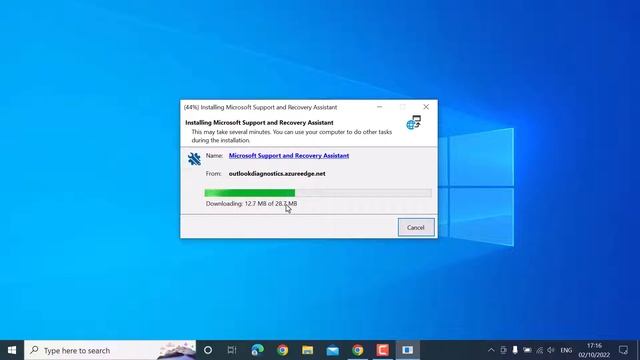This screenshot has height=360, width=640.
Task: Open the Wi-Fi network tray icon
Action: pos(539,350)
